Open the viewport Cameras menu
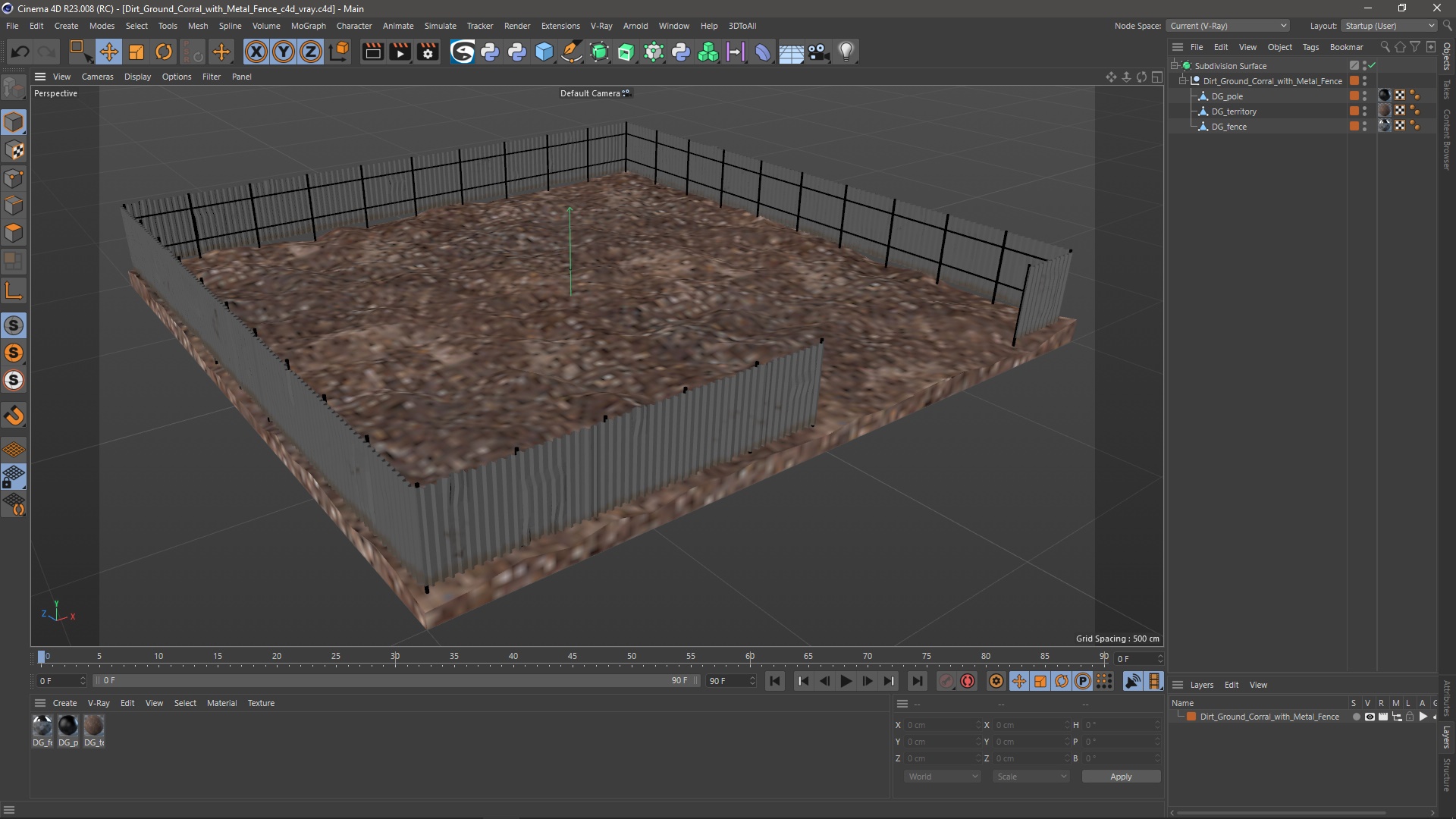This screenshot has width=1456, height=819. (x=97, y=77)
